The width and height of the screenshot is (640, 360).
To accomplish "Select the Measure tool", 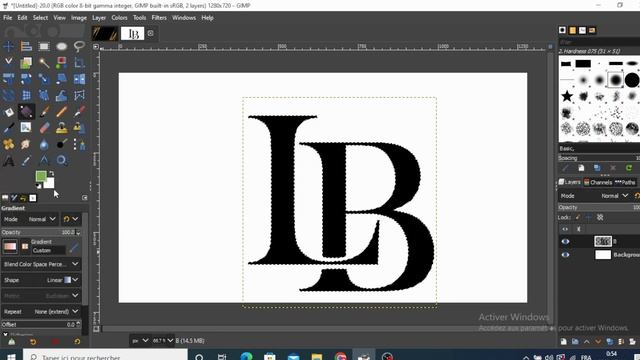I will coord(44,160).
